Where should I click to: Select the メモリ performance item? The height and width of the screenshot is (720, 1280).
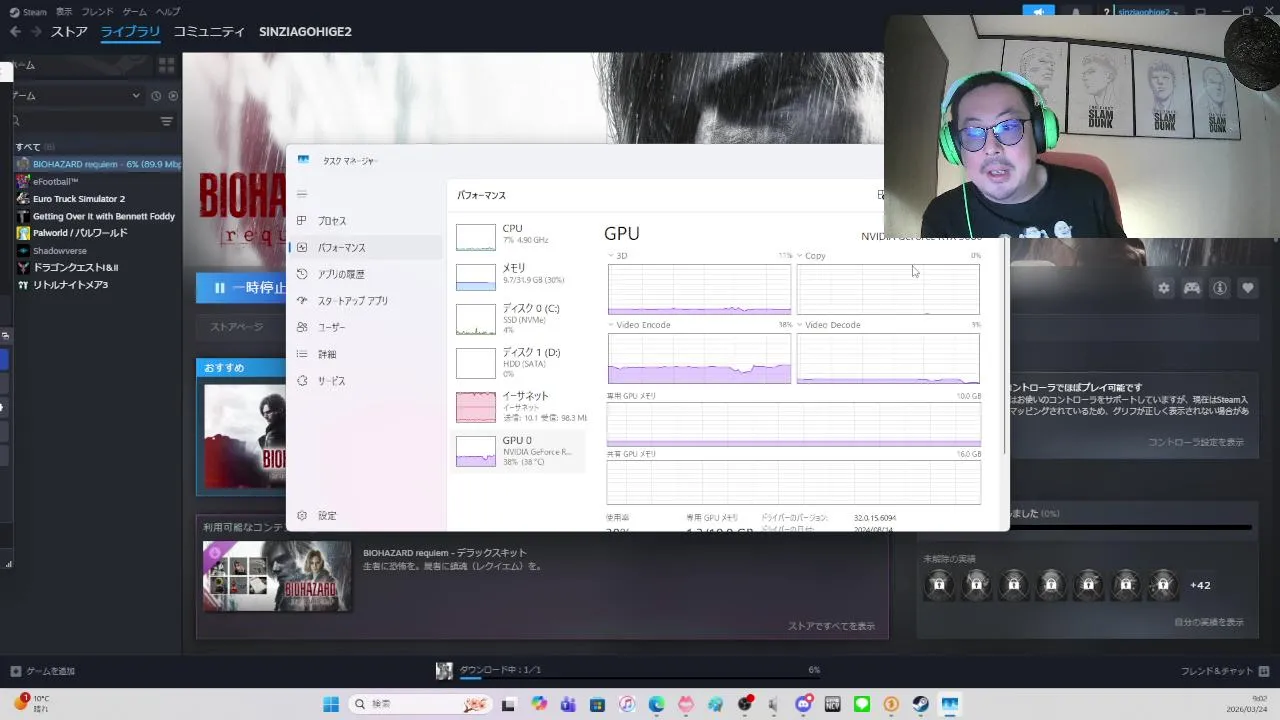point(520,275)
